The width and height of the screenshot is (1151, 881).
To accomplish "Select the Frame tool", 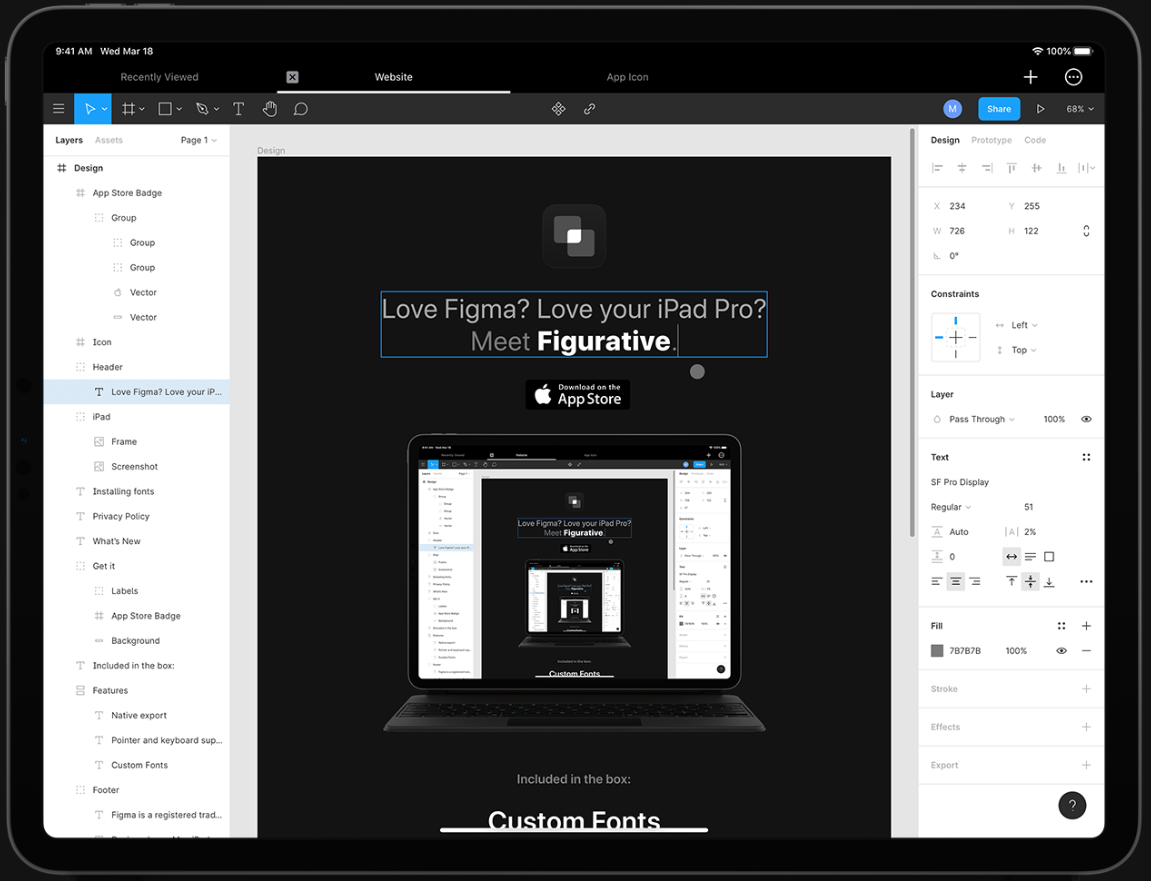I will tap(128, 109).
